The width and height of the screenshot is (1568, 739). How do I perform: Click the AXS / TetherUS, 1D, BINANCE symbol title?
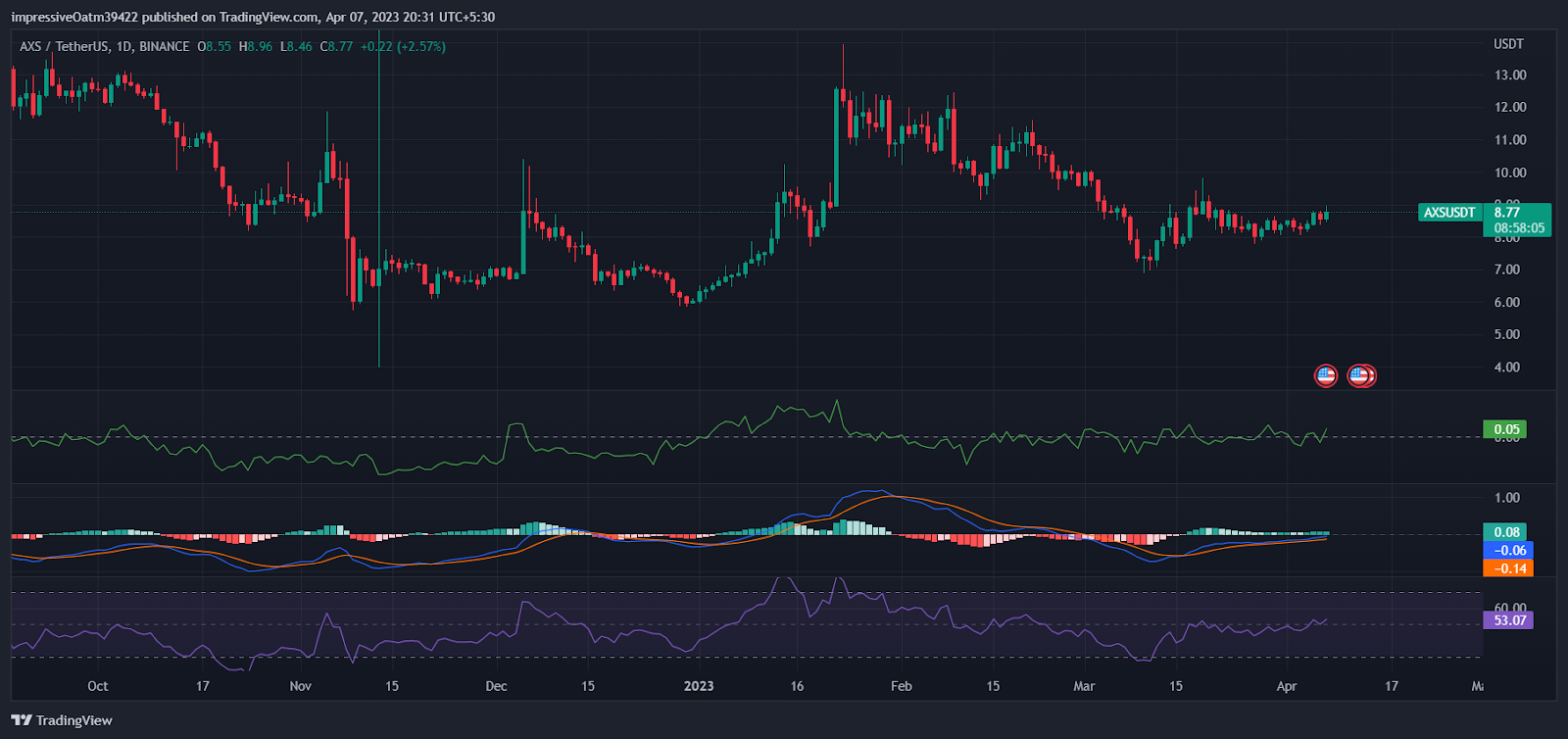(105, 46)
